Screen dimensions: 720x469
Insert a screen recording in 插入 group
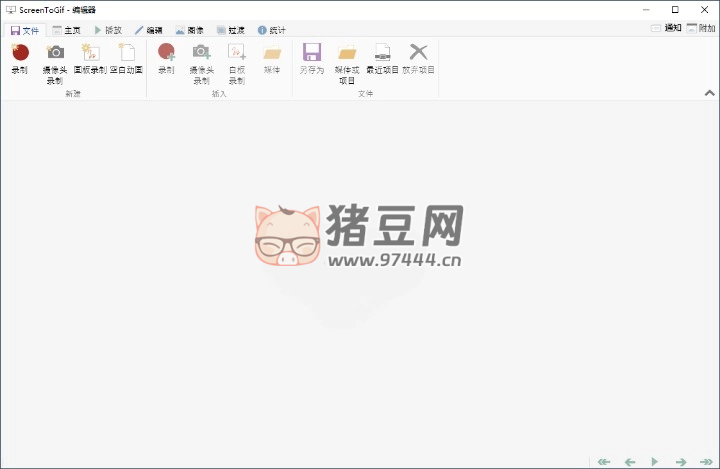(x=166, y=58)
